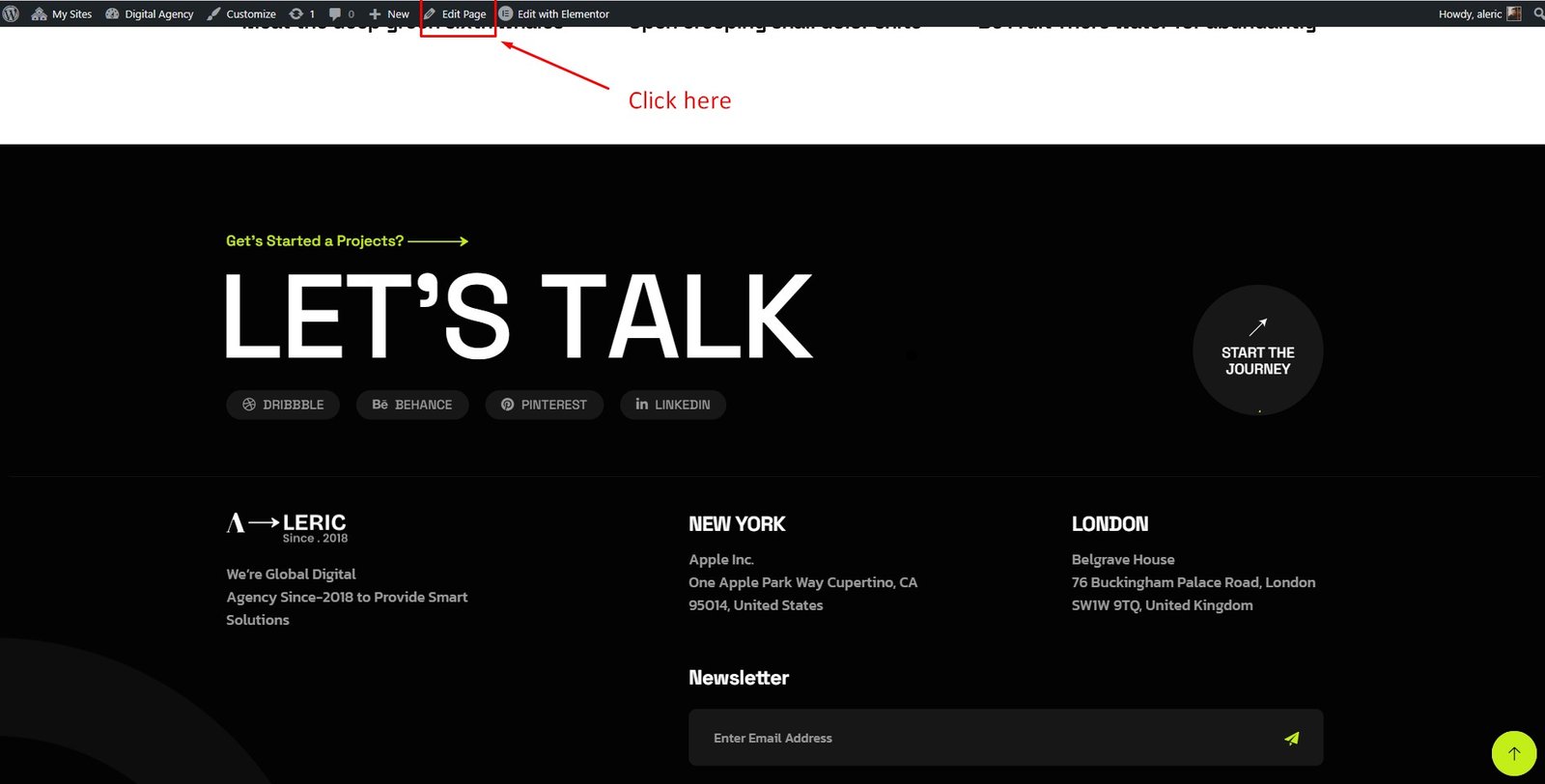Open the Howdy, aleric account menu

point(1478,14)
